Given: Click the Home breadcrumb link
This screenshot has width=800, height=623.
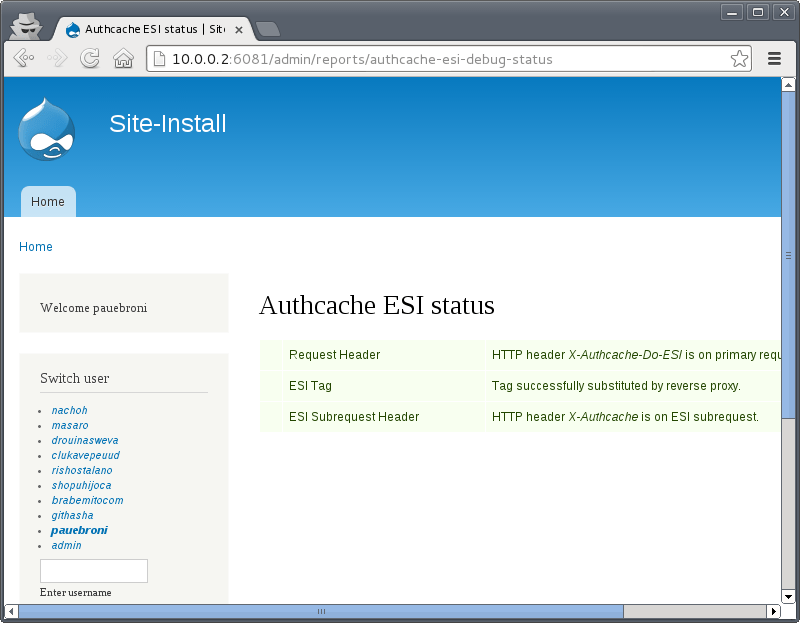Looking at the screenshot, I should pyautogui.click(x=35, y=246).
